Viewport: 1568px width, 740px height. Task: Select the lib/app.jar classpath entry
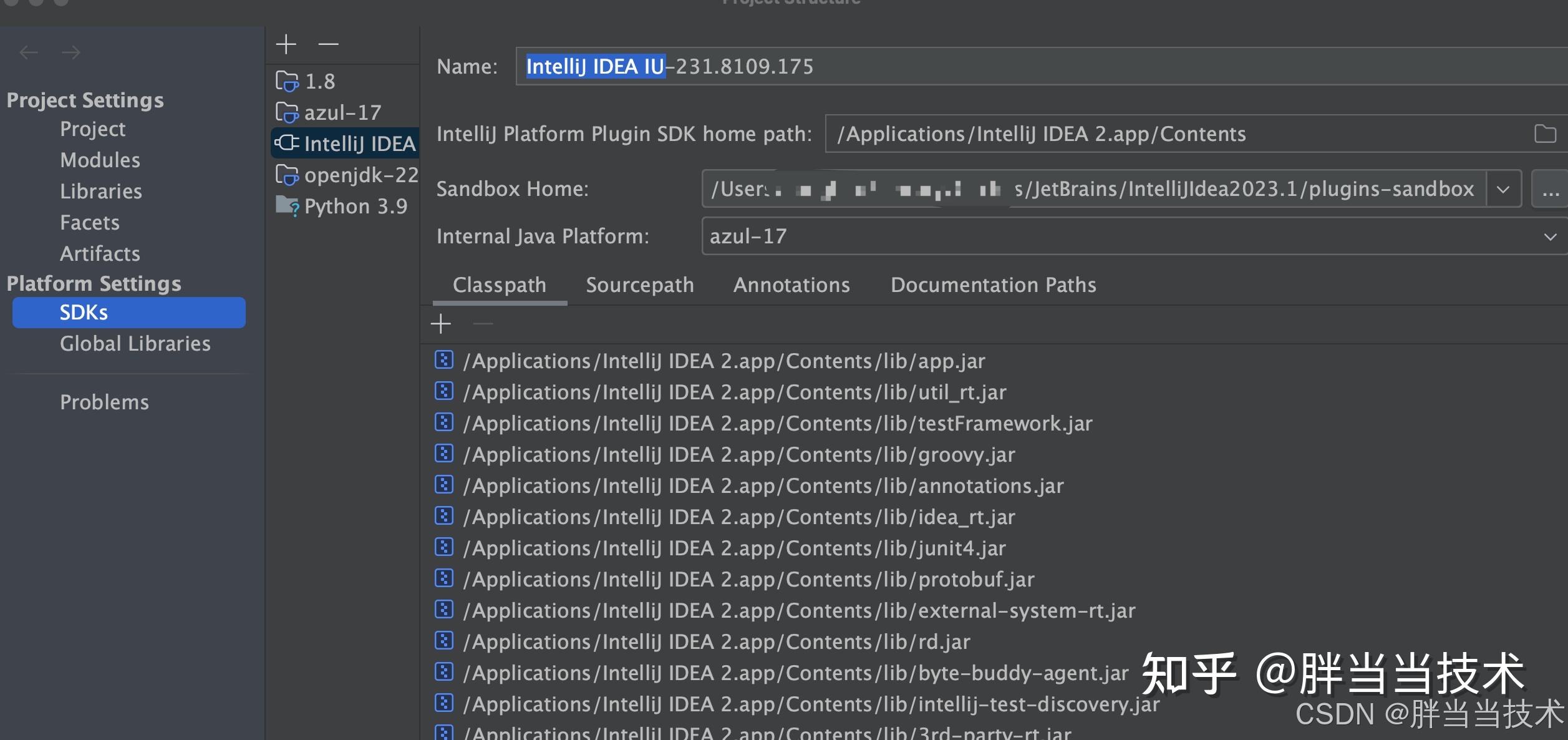(724, 361)
